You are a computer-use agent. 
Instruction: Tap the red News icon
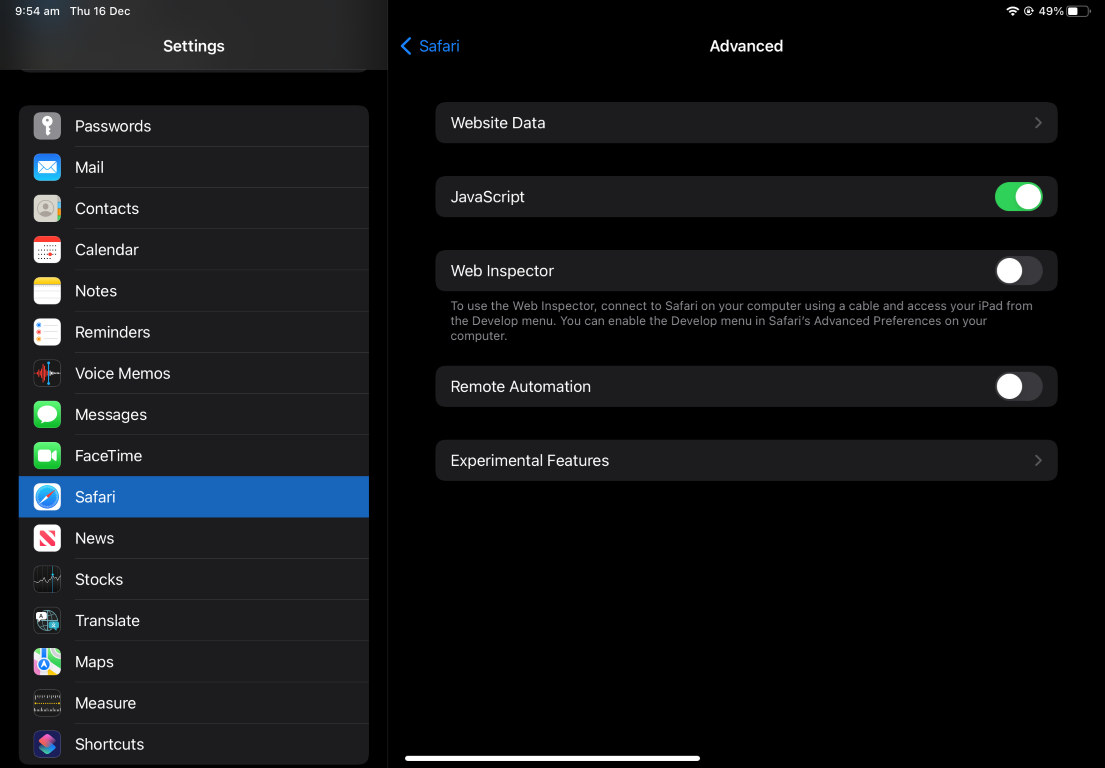tap(47, 538)
